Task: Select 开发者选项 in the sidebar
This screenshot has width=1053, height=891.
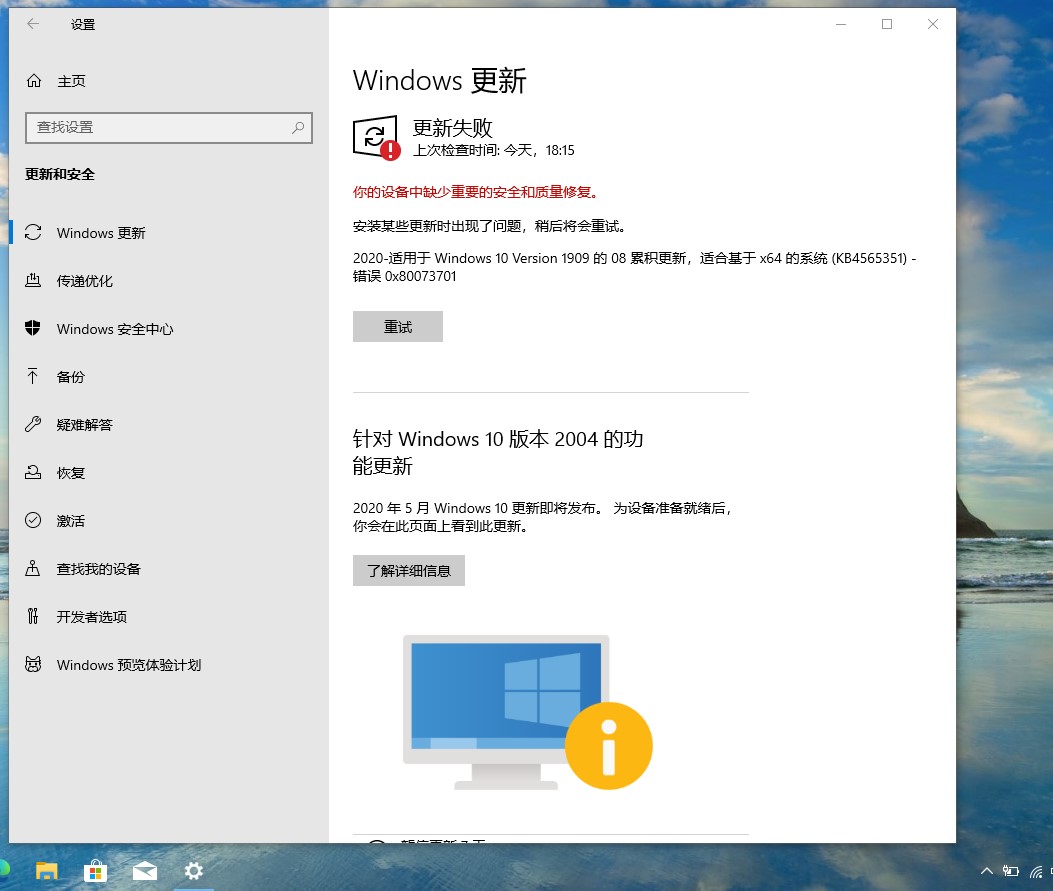Action: [x=91, y=617]
